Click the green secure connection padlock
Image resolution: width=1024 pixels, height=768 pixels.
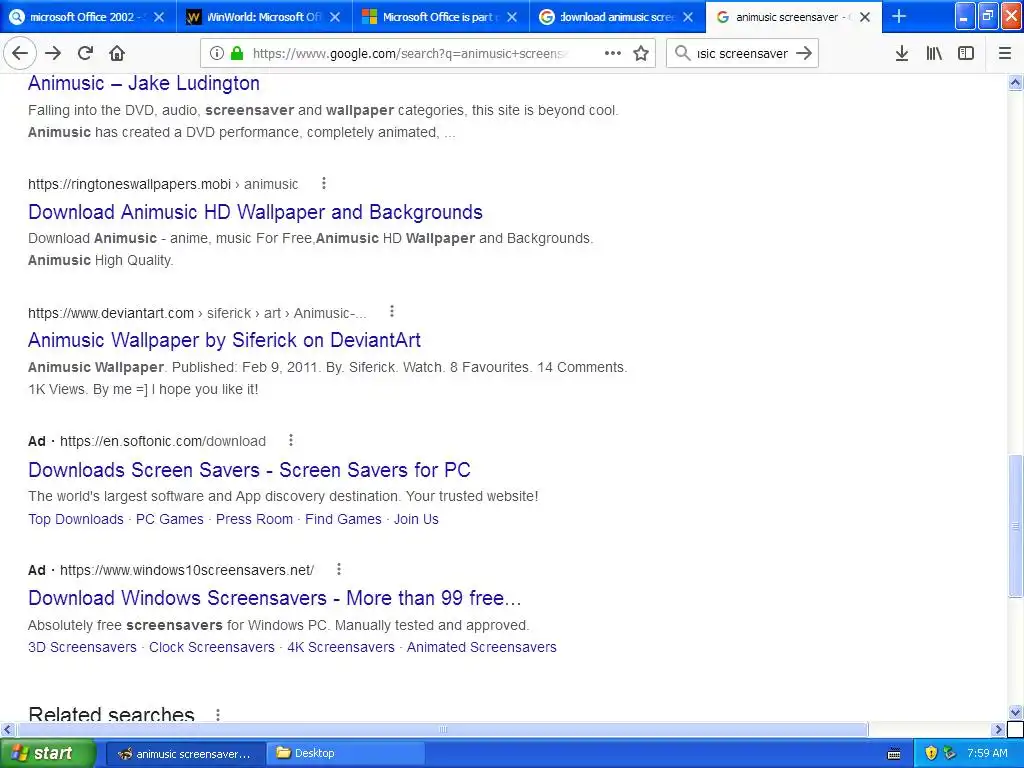(237, 54)
